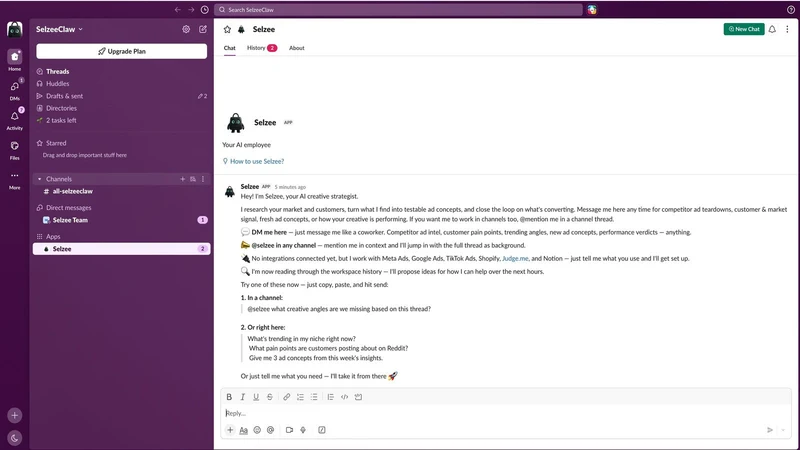The height and width of the screenshot is (450, 800).
Task: Open the How to use Selzee link
Action: pyautogui.click(x=257, y=161)
